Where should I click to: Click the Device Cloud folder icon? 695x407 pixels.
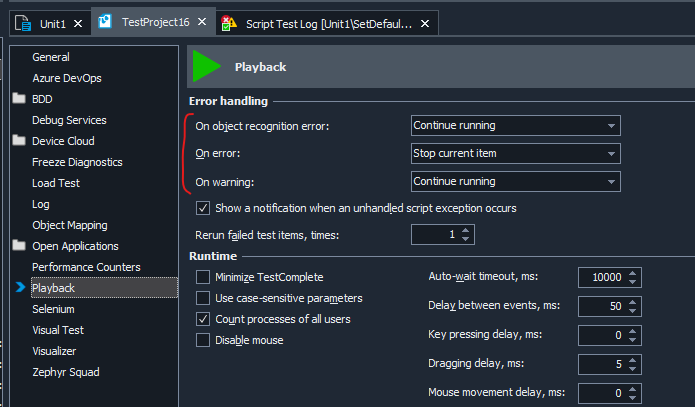point(19,141)
